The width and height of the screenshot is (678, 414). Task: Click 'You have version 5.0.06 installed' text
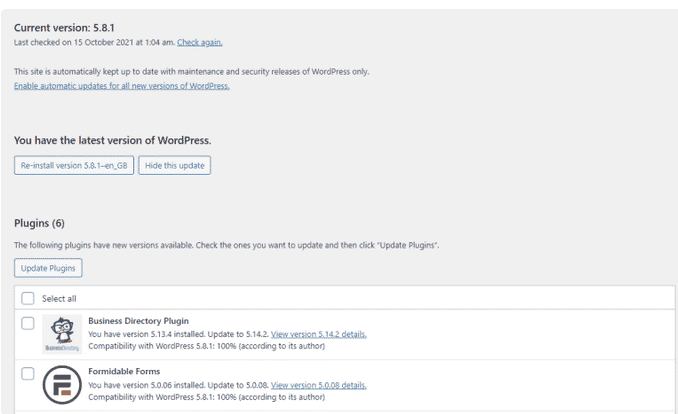[147, 385]
